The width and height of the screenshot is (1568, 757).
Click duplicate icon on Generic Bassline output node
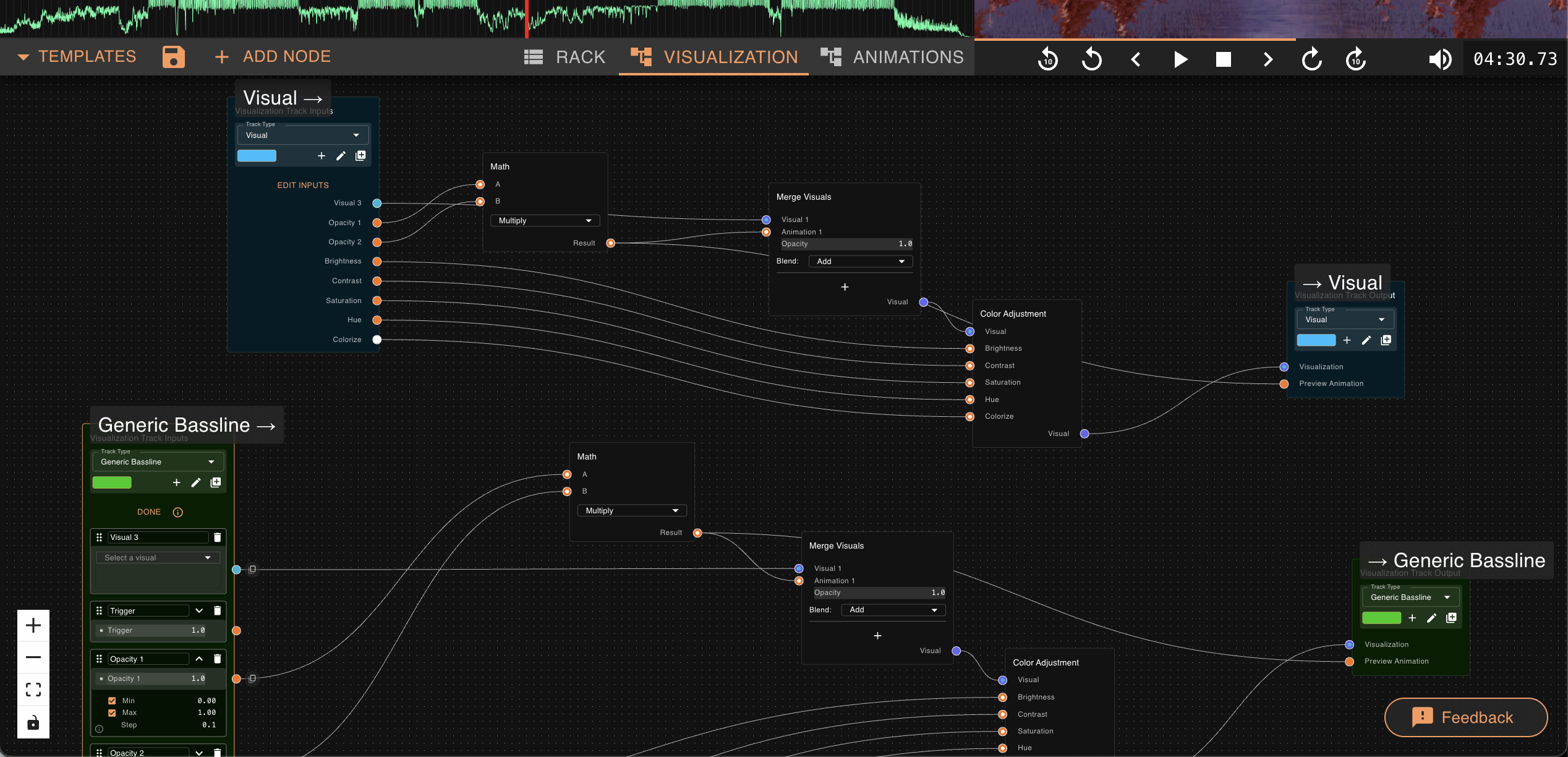1452,617
